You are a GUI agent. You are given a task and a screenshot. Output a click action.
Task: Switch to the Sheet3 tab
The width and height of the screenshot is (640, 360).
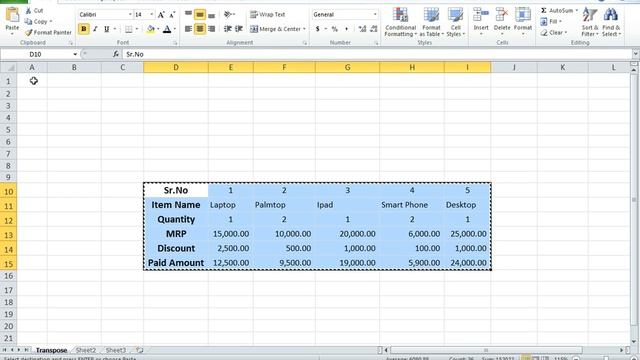coord(116,350)
